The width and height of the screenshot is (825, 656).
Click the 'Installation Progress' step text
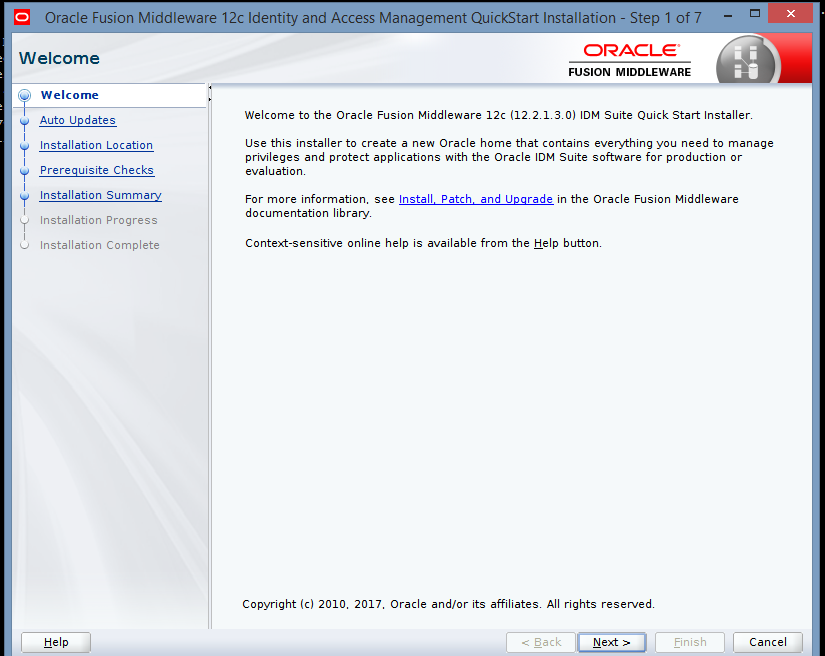(98, 220)
